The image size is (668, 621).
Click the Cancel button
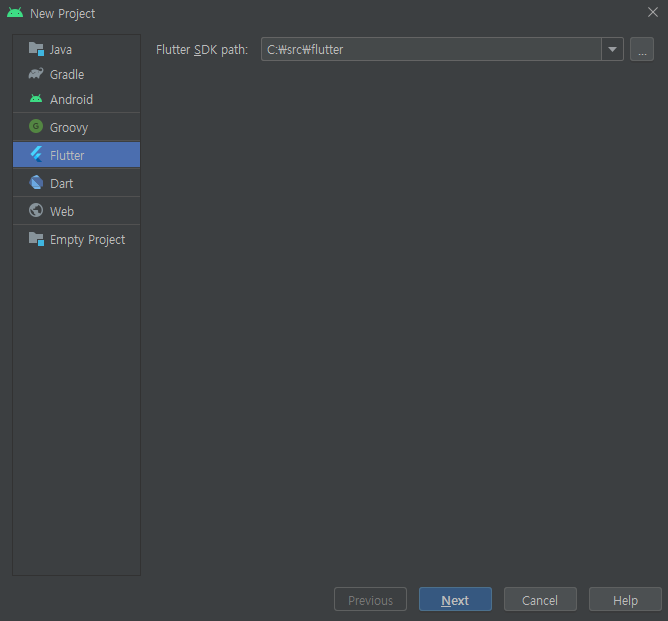540,599
